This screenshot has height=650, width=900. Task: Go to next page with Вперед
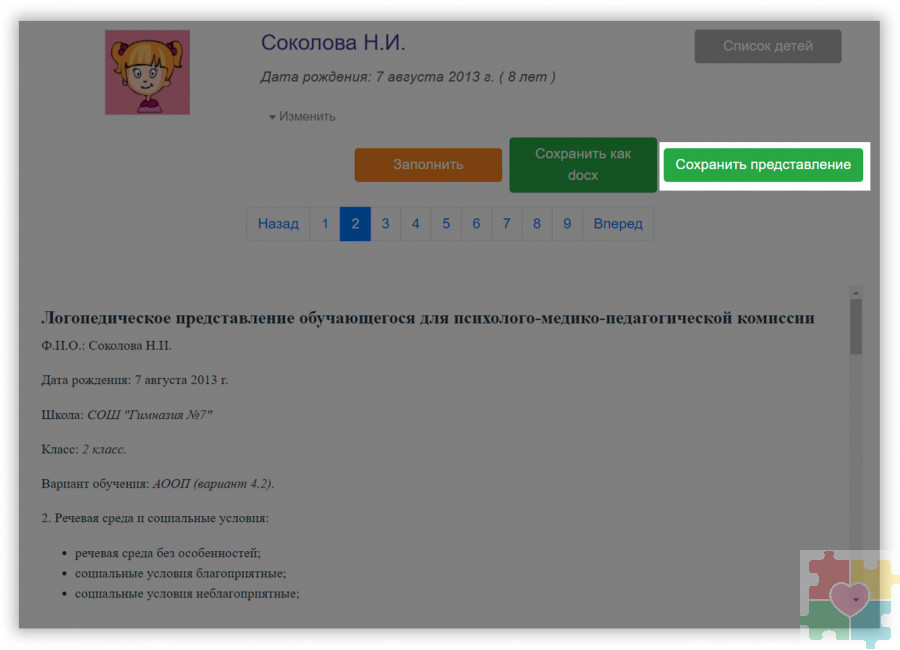point(618,224)
